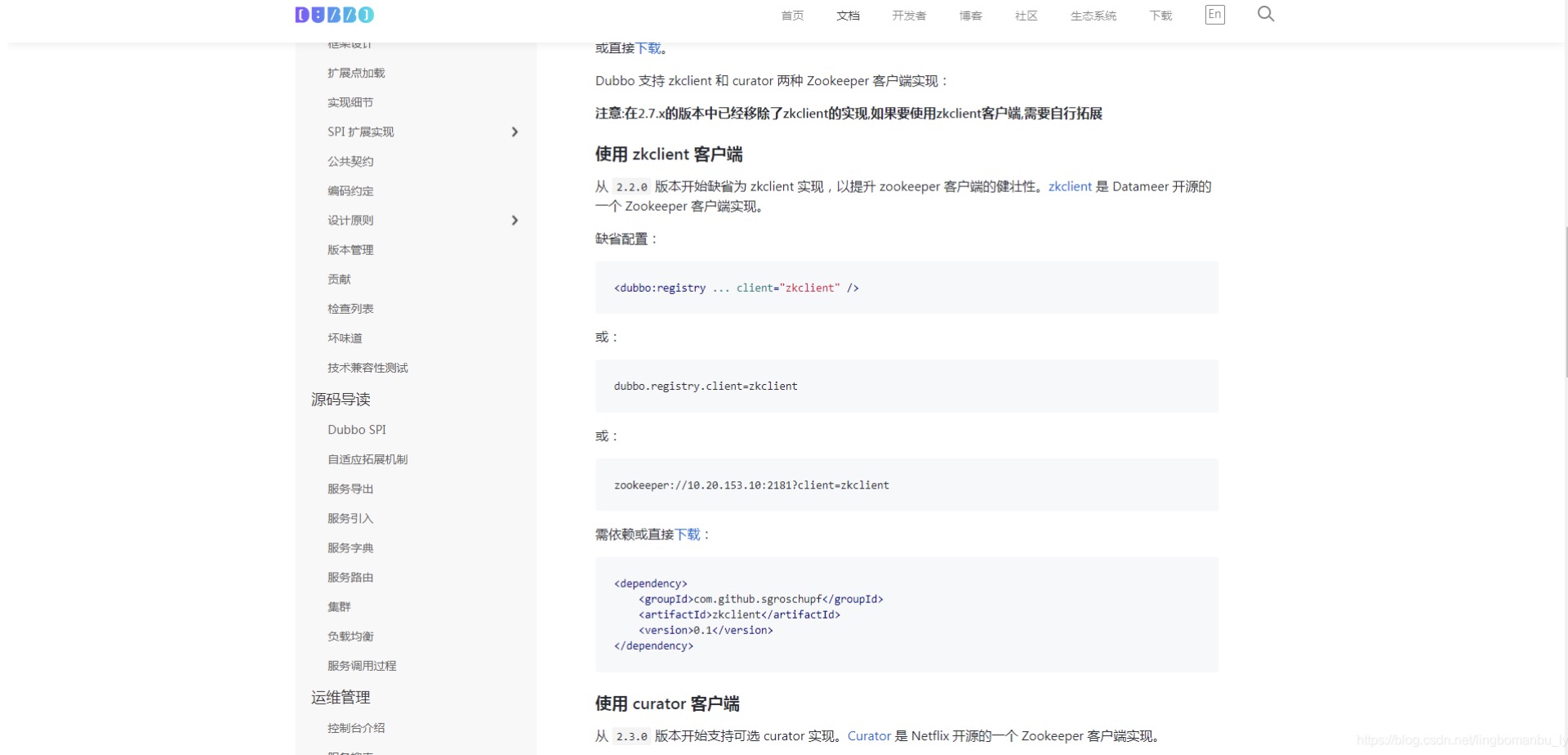Click the Dubbo logo
The image size is (1568, 755).
point(333,14)
